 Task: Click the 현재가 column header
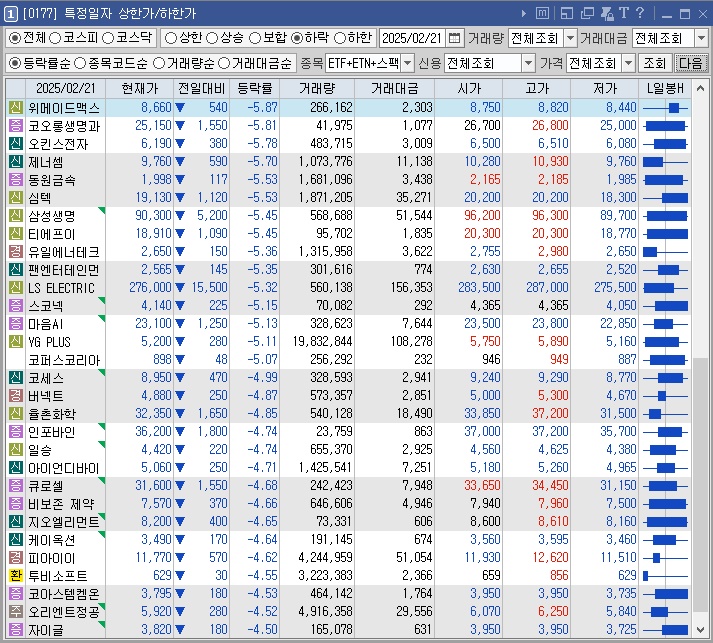[x=140, y=88]
